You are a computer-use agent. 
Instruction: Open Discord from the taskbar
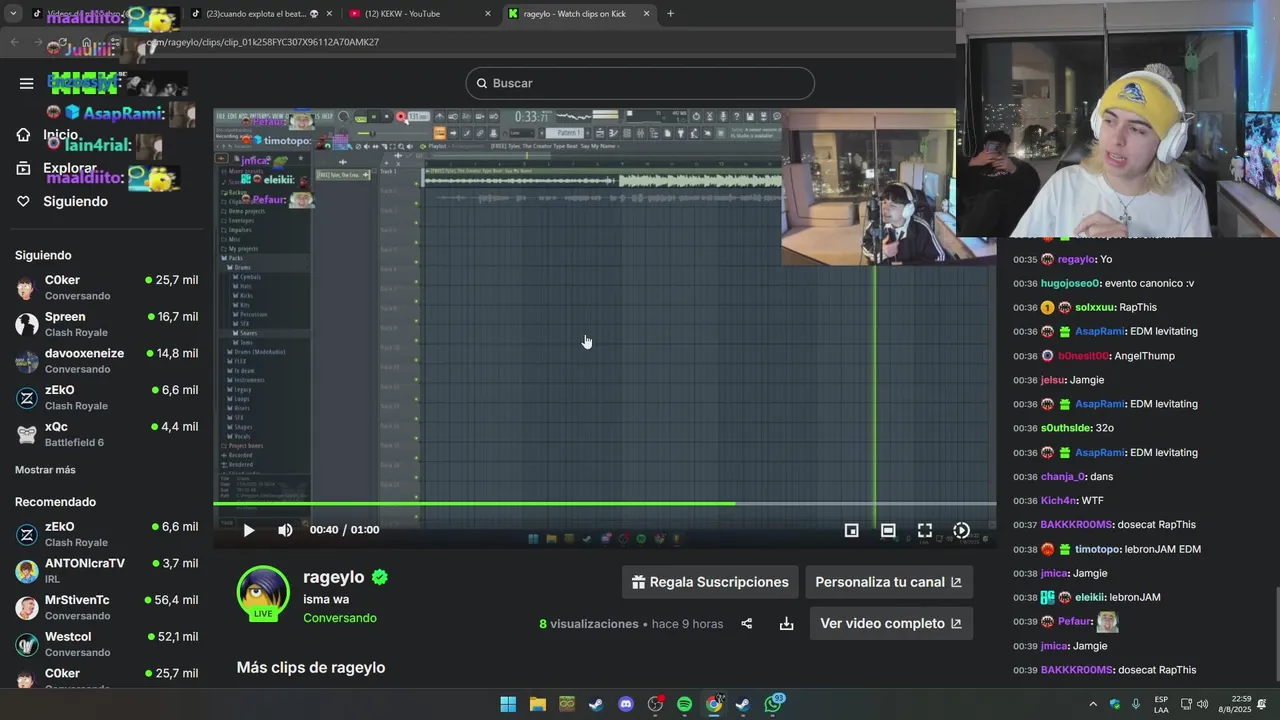pyautogui.click(x=626, y=704)
